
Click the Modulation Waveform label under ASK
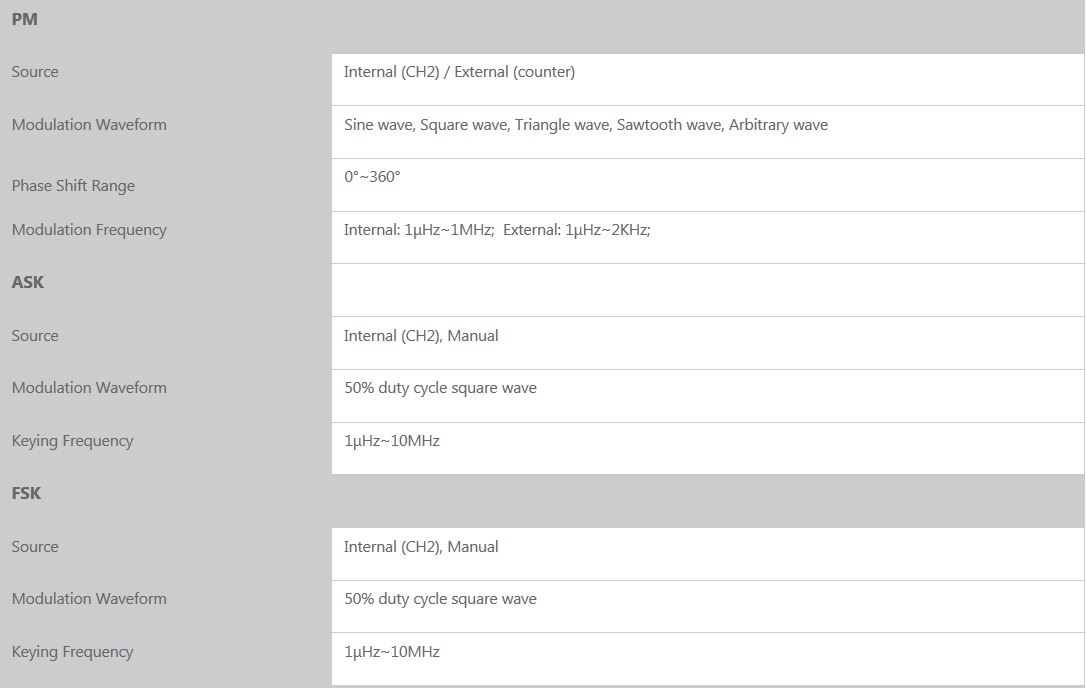[x=89, y=388]
